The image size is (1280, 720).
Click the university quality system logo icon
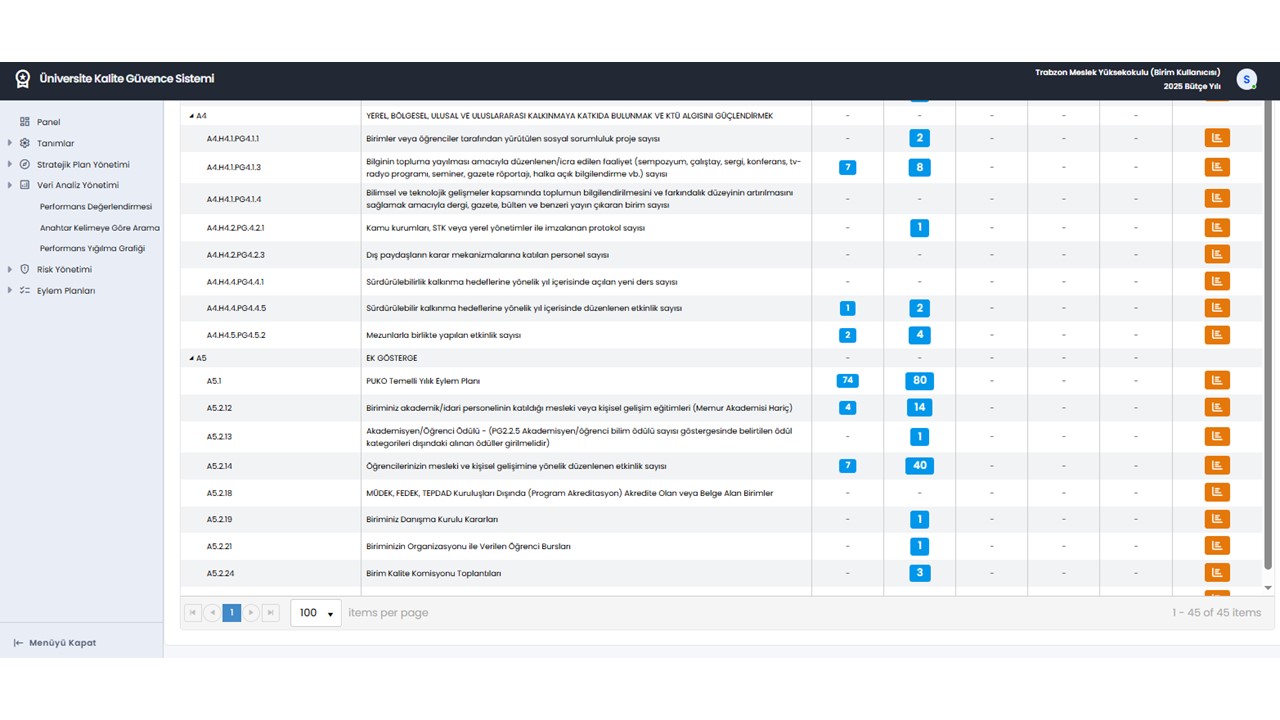[23, 79]
